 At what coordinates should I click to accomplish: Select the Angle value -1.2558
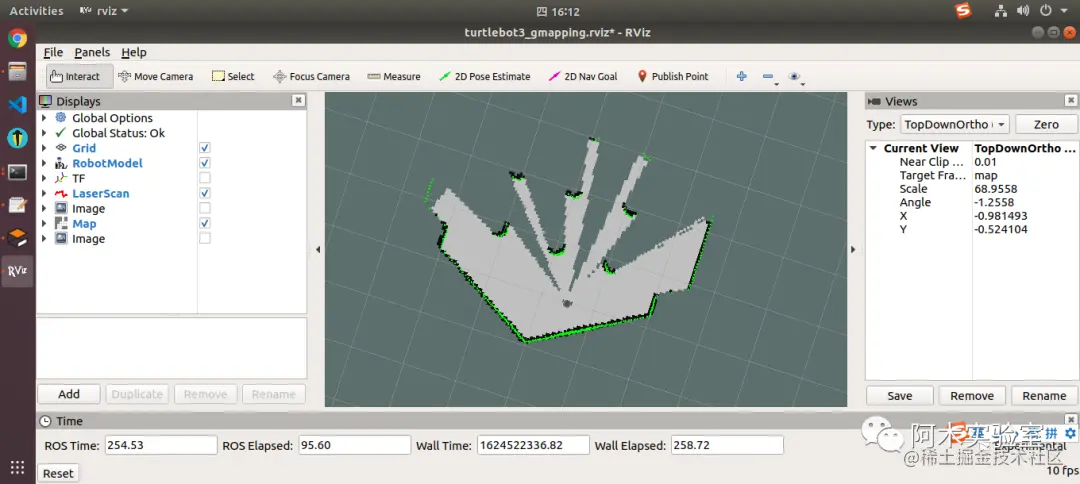pos(992,202)
